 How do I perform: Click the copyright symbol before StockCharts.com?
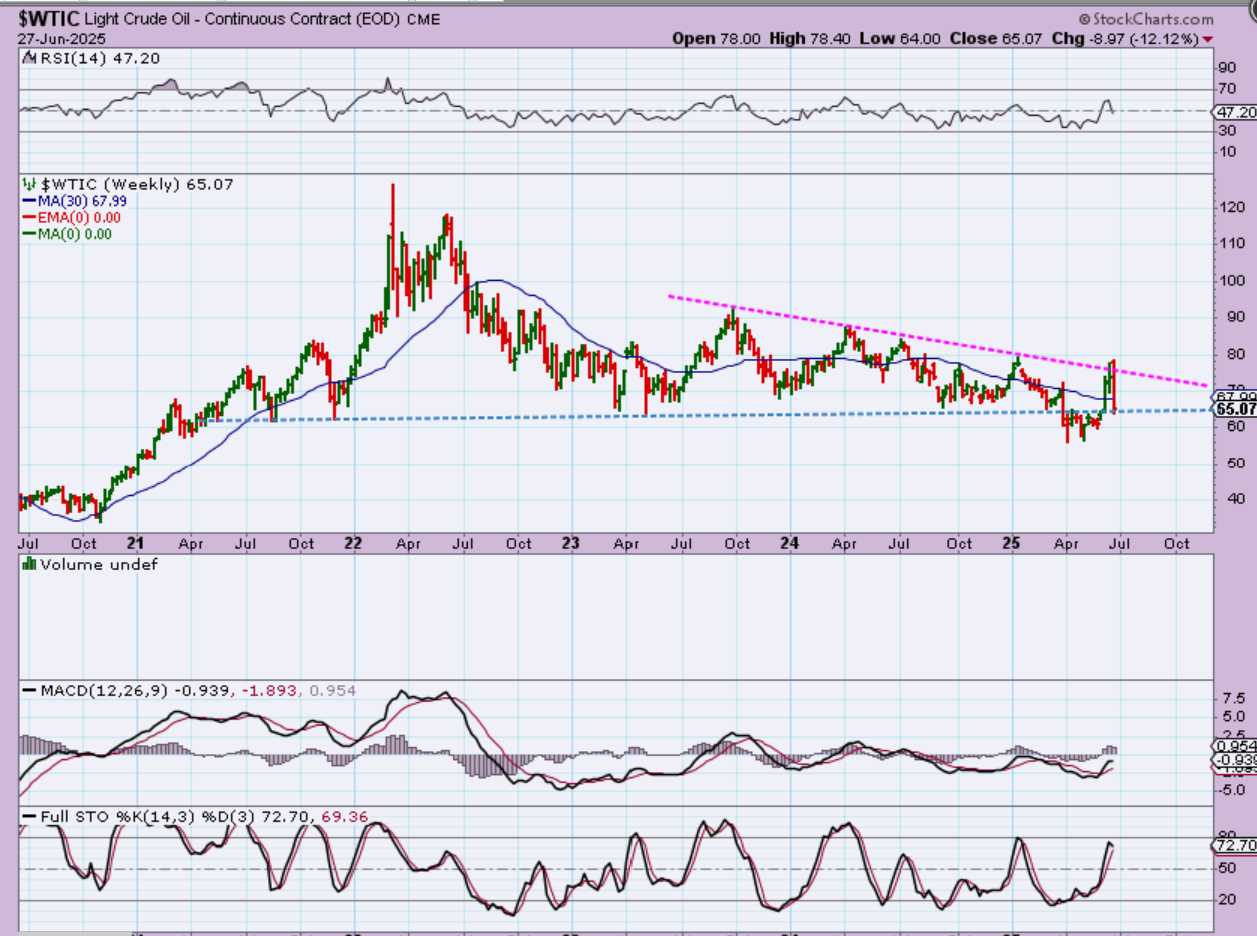point(1085,19)
